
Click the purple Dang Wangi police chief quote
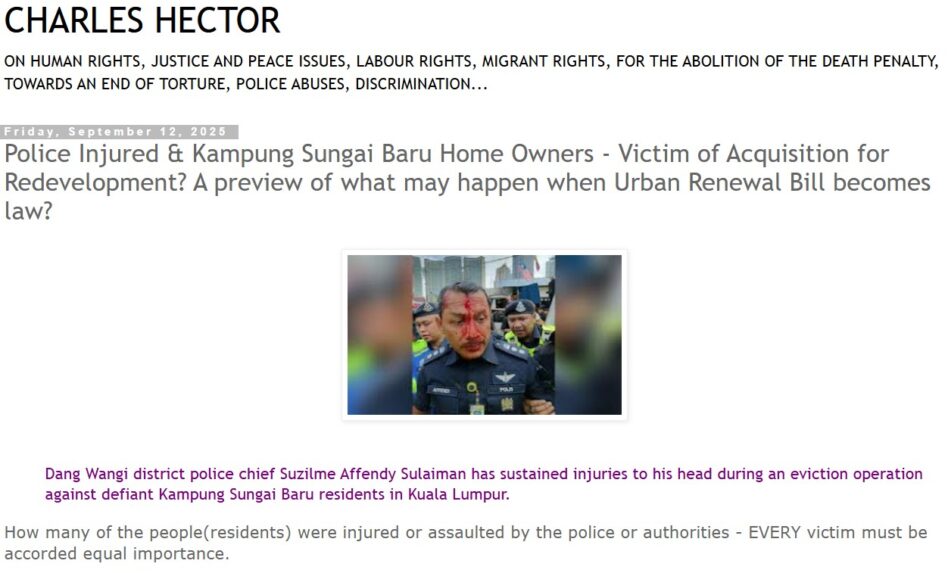point(484,484)
